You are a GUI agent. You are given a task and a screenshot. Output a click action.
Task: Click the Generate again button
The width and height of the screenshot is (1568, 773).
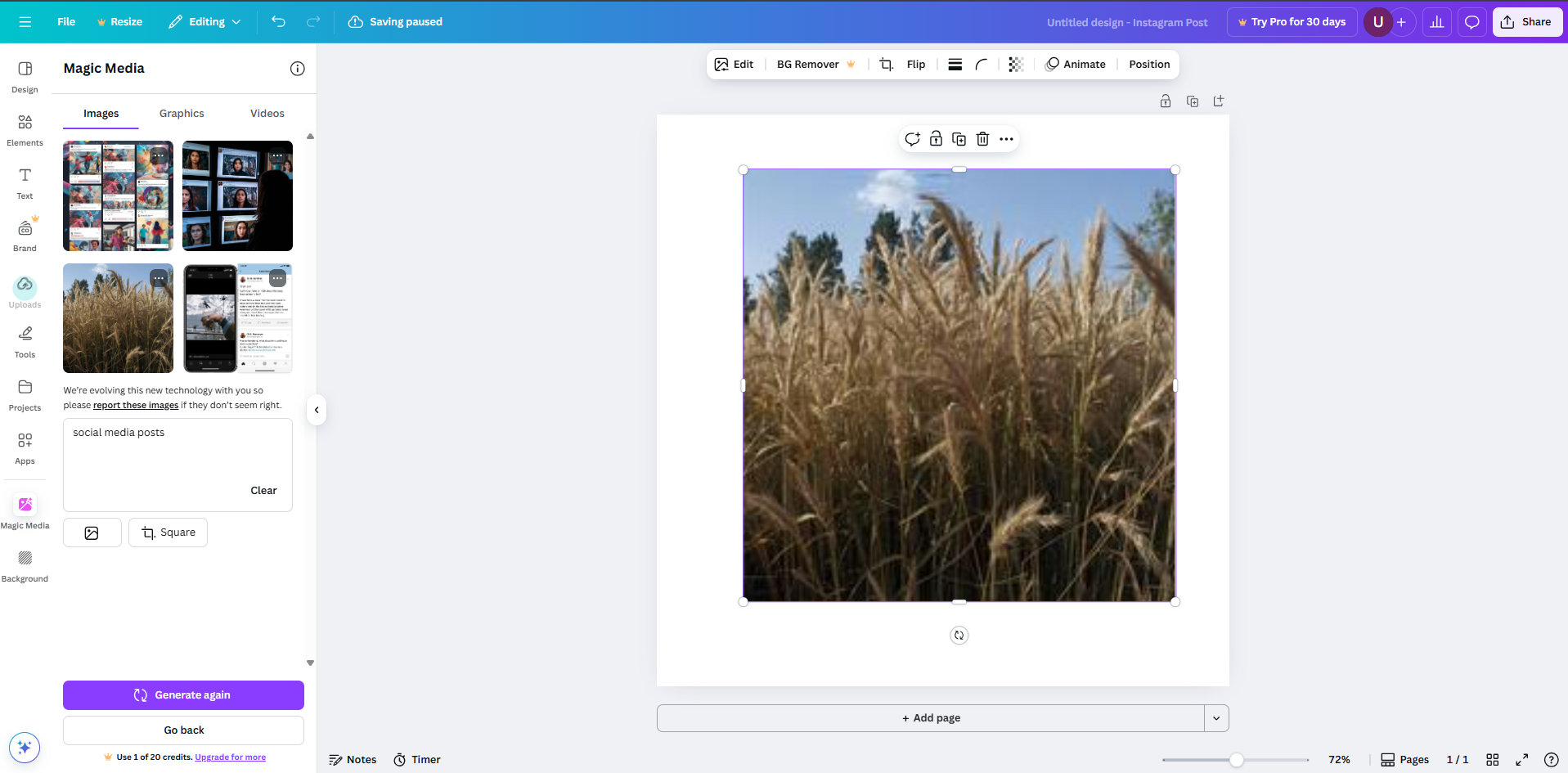(183, 694)
